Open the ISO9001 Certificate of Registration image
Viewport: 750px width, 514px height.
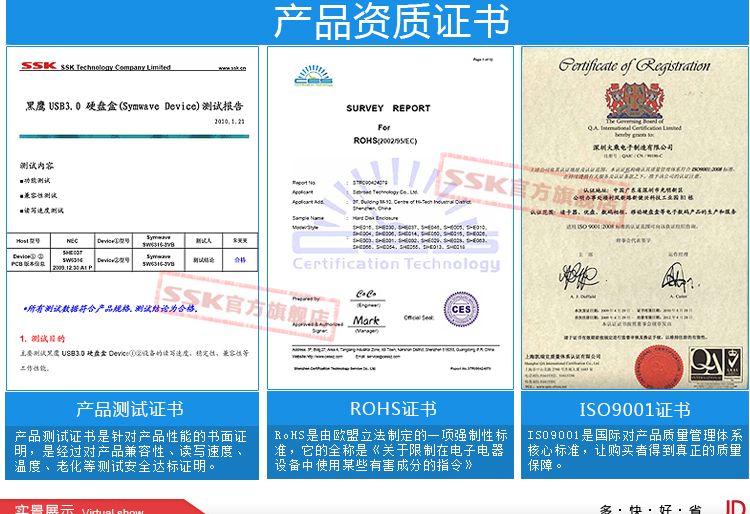tap(635, 218)
